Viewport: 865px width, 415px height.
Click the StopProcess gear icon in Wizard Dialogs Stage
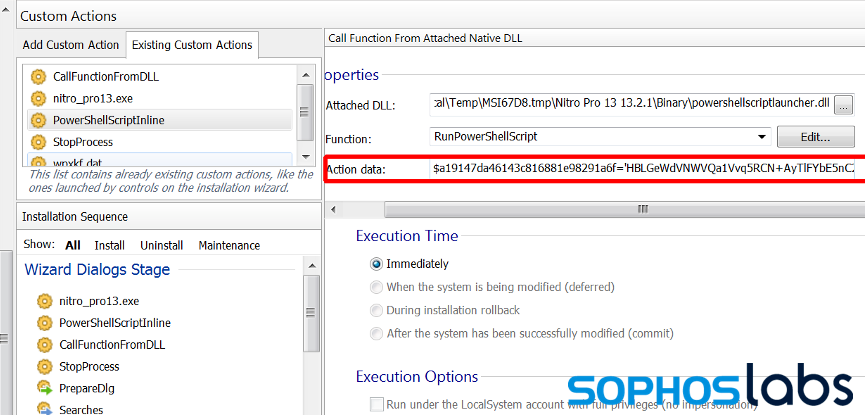(x=44, y=366)
